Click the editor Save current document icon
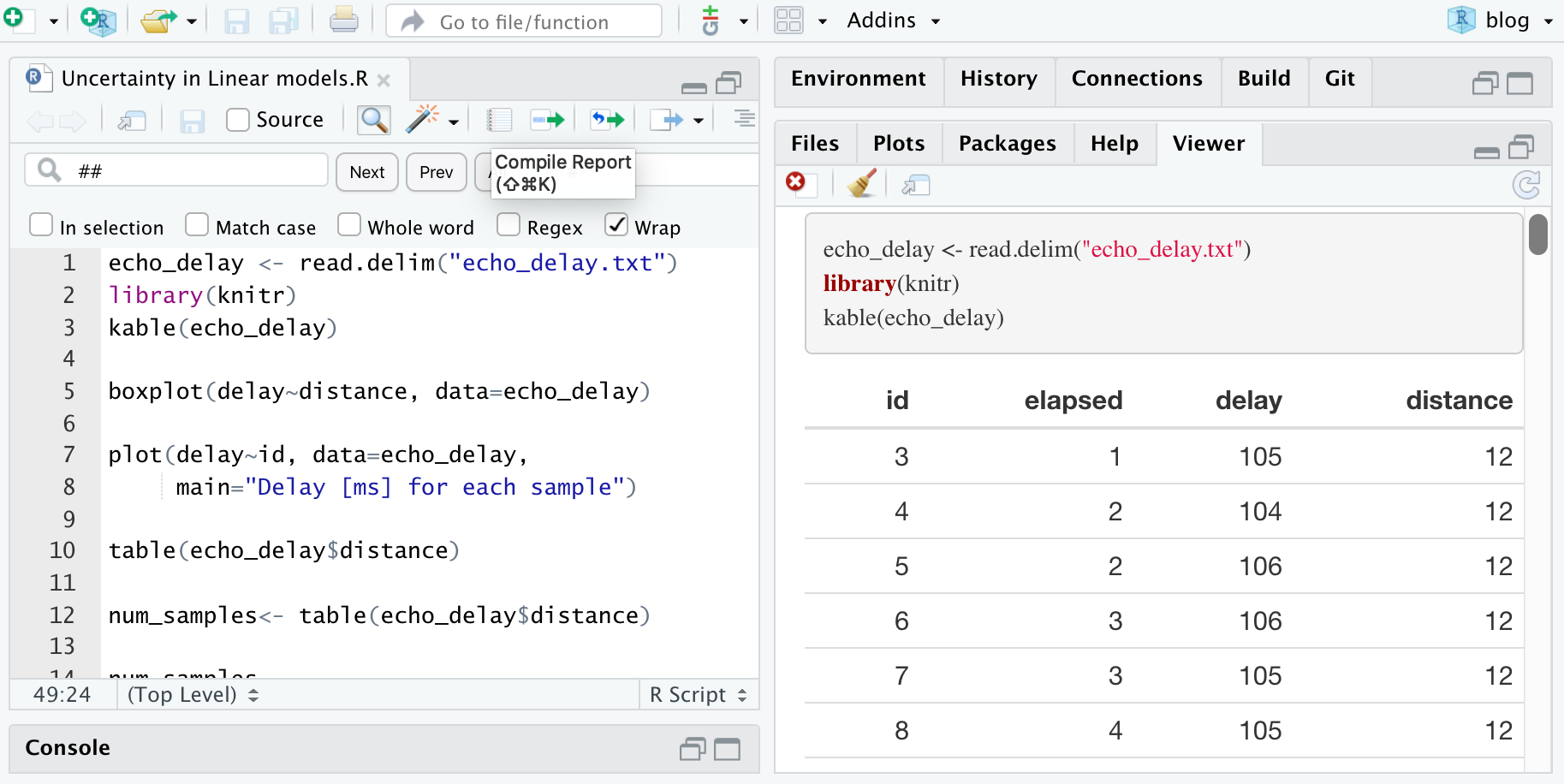The height and width of the screenshot is (784, 1564). coord(192,121)
